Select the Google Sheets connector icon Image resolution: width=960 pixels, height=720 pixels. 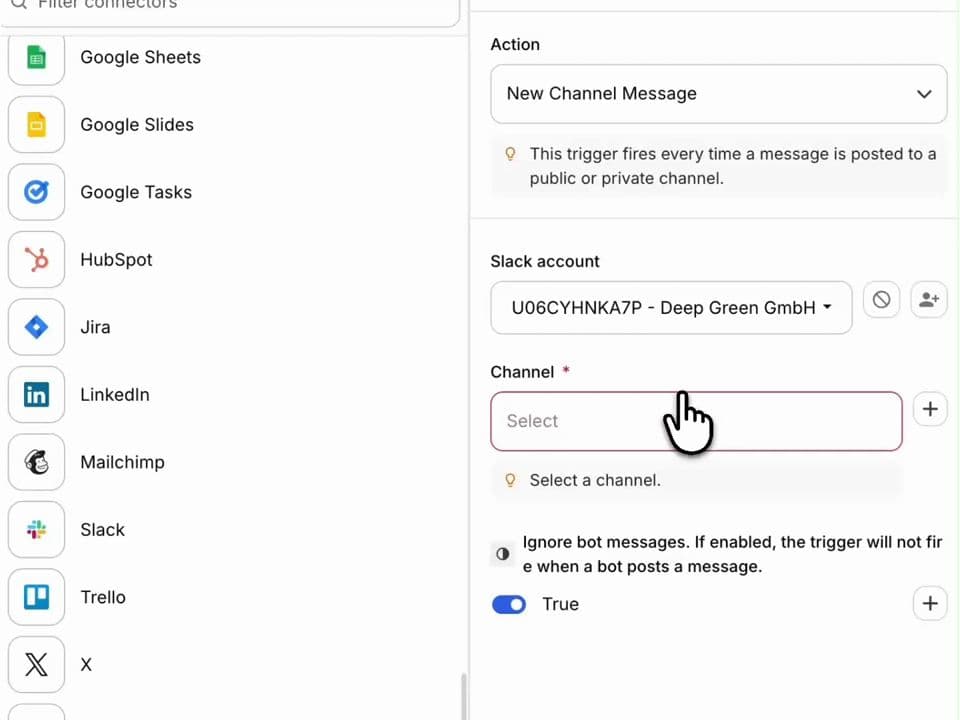click(36, 58)
